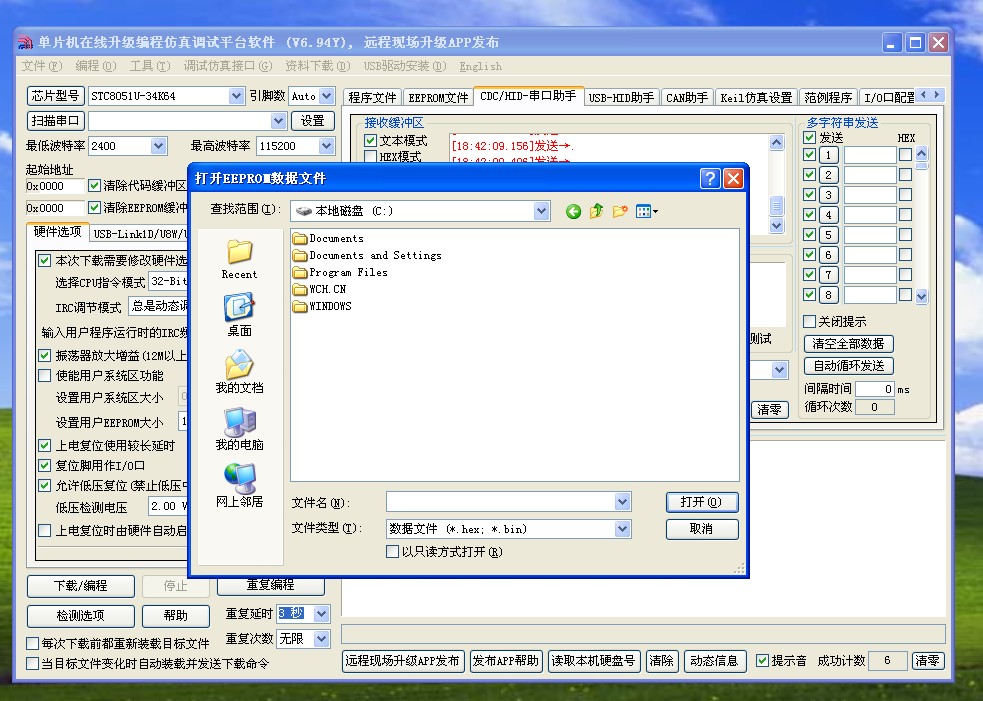Open 我的文档 shortcut in places bar
Screen dimensions: 983x701
tap(239, 372)
